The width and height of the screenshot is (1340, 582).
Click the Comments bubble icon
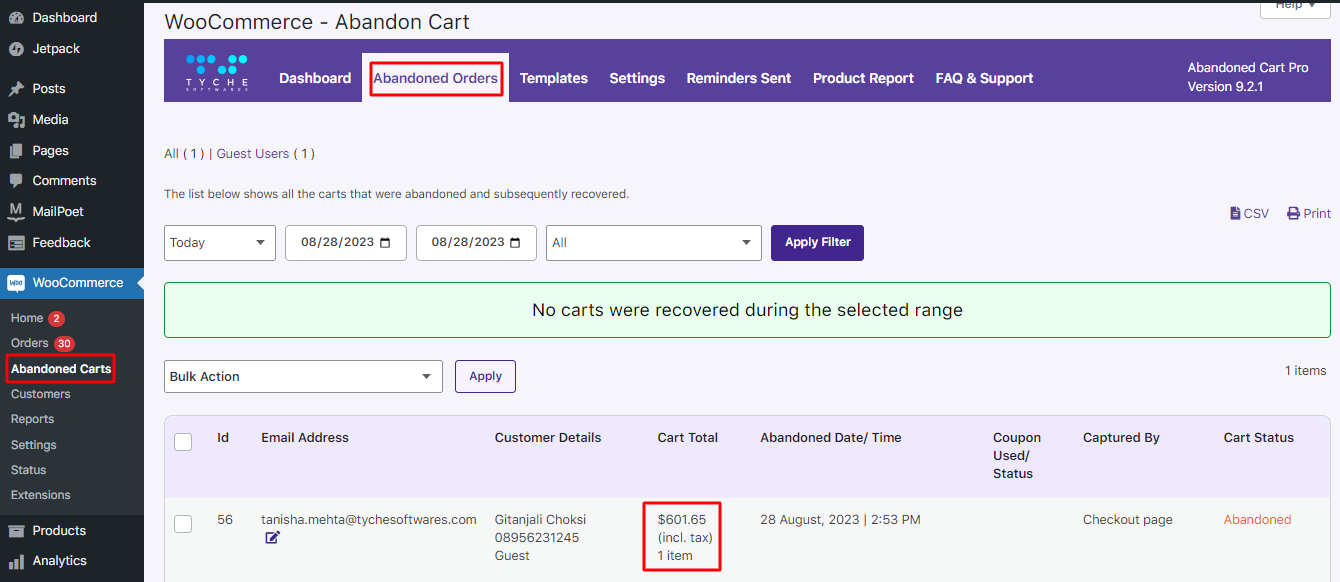pos(16,181)
